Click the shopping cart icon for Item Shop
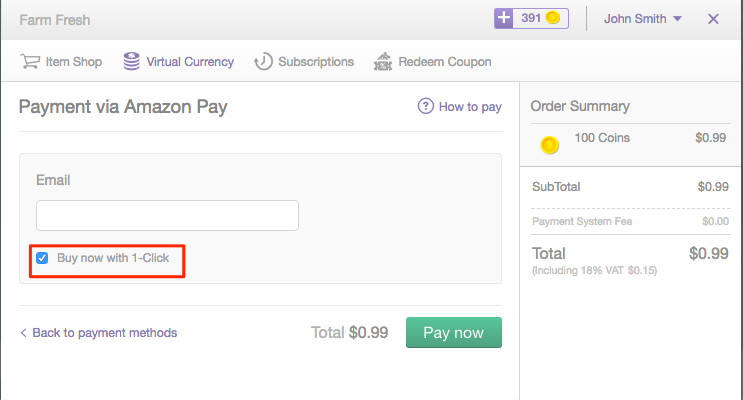This screenshot has width=743, height=400. 30,62
